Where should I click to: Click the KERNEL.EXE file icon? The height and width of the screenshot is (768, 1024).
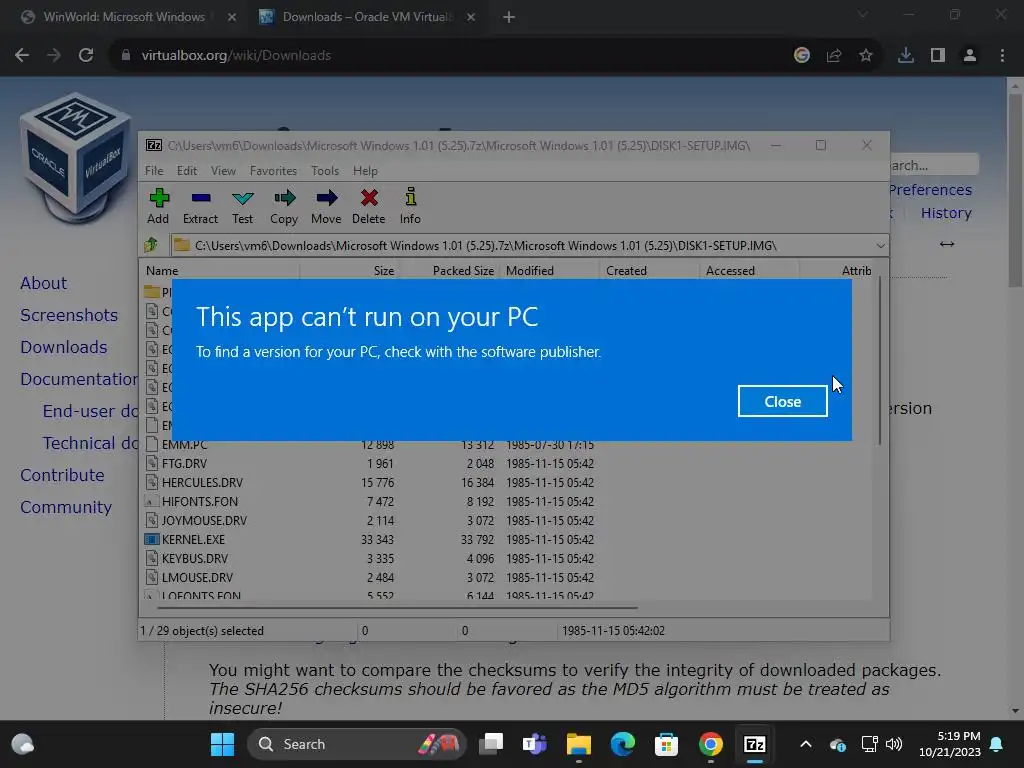click(x=152, y=539)
